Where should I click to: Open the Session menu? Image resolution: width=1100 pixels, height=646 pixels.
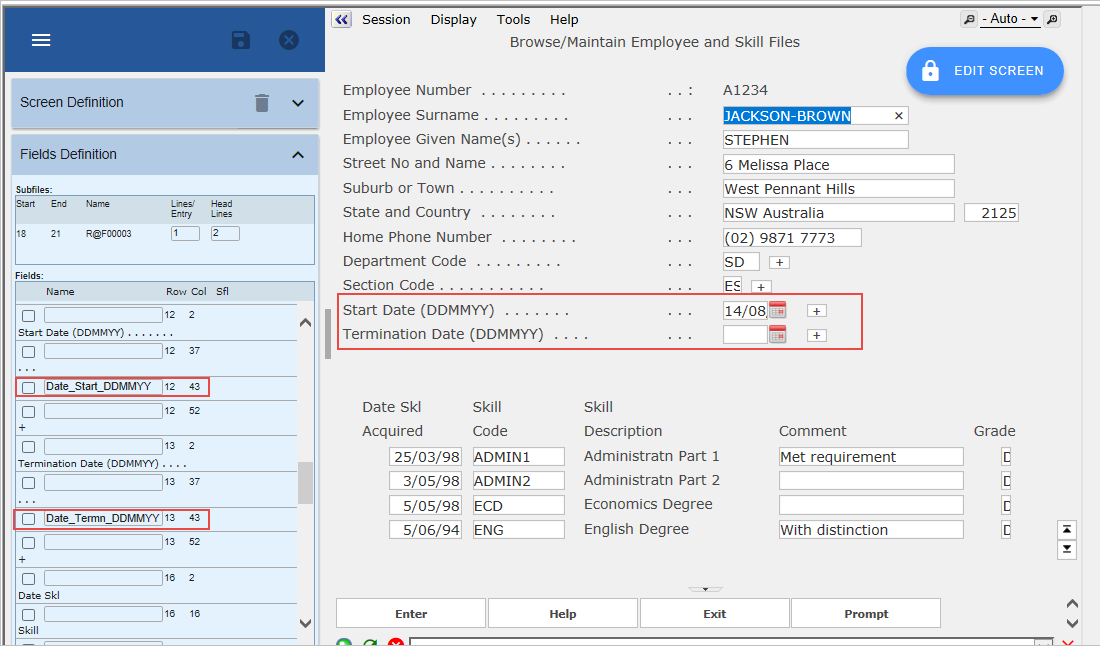tap(386, 19)
